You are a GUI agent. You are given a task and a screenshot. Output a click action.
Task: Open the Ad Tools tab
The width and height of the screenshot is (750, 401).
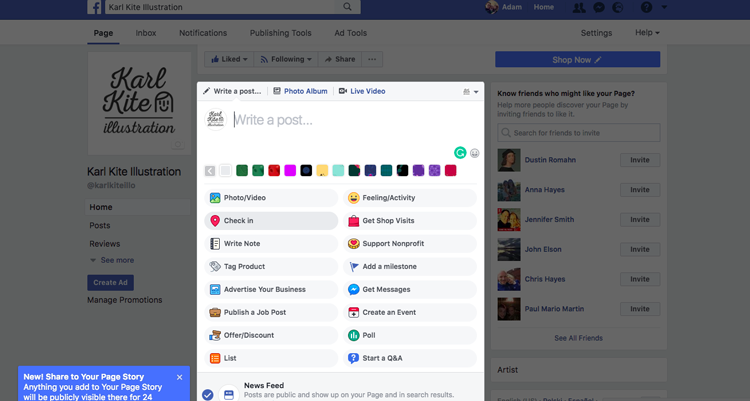351,33
